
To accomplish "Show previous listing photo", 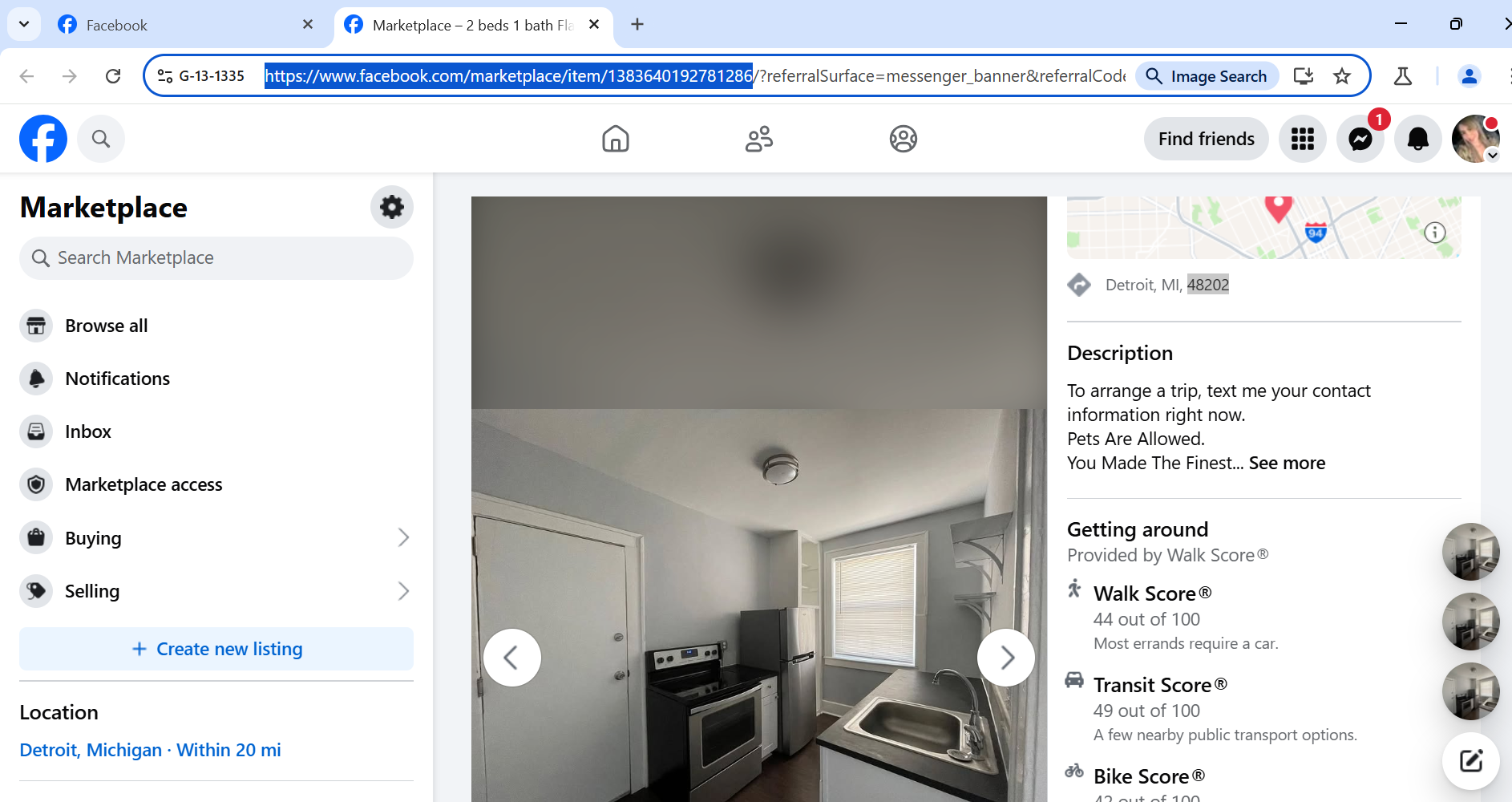I will tap(512, 658).
